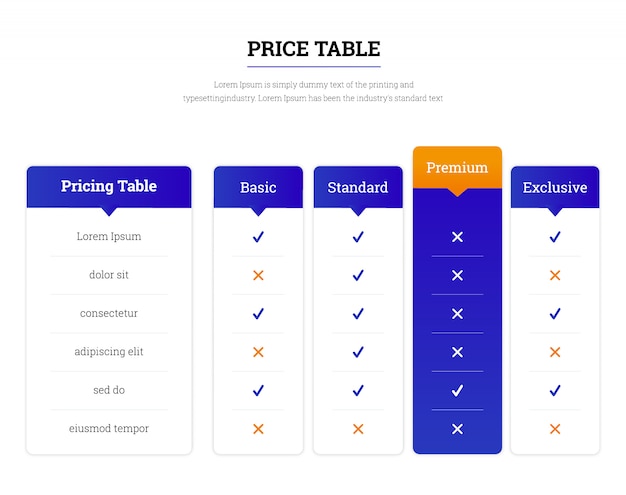Click Basic column eiusmod tempor orange cross
Screen dimensions: 626x495
pyautogui.click(x=258, y=429)
